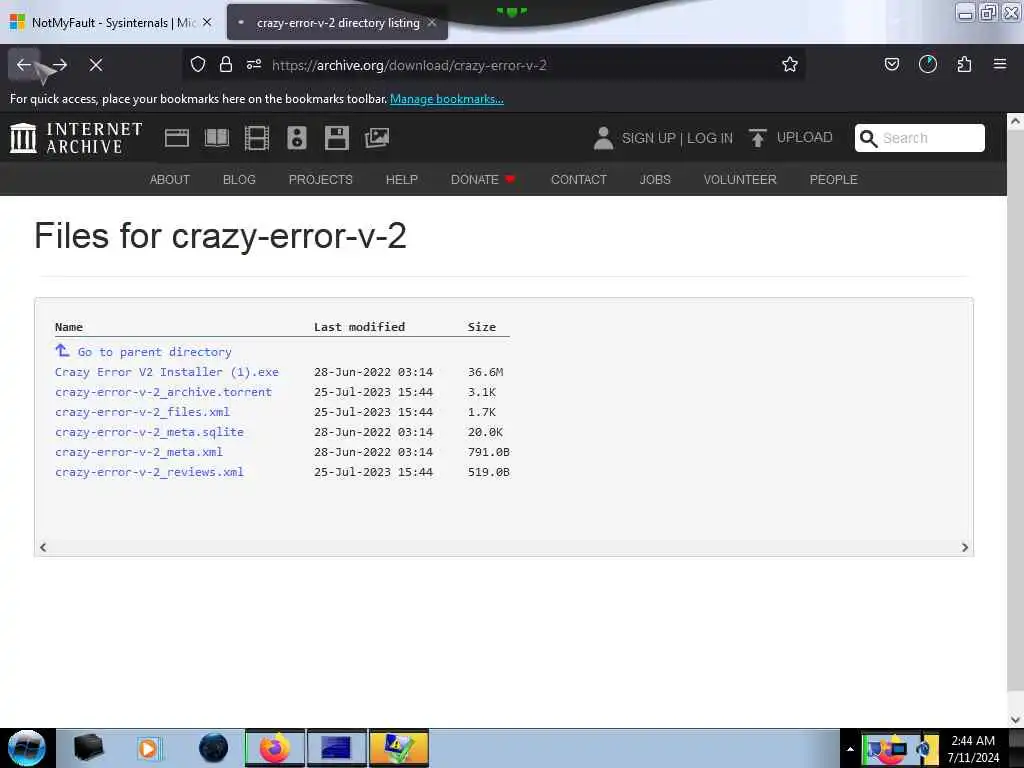
Task: Open the Audio speaker icon
Action: [296, 138]
